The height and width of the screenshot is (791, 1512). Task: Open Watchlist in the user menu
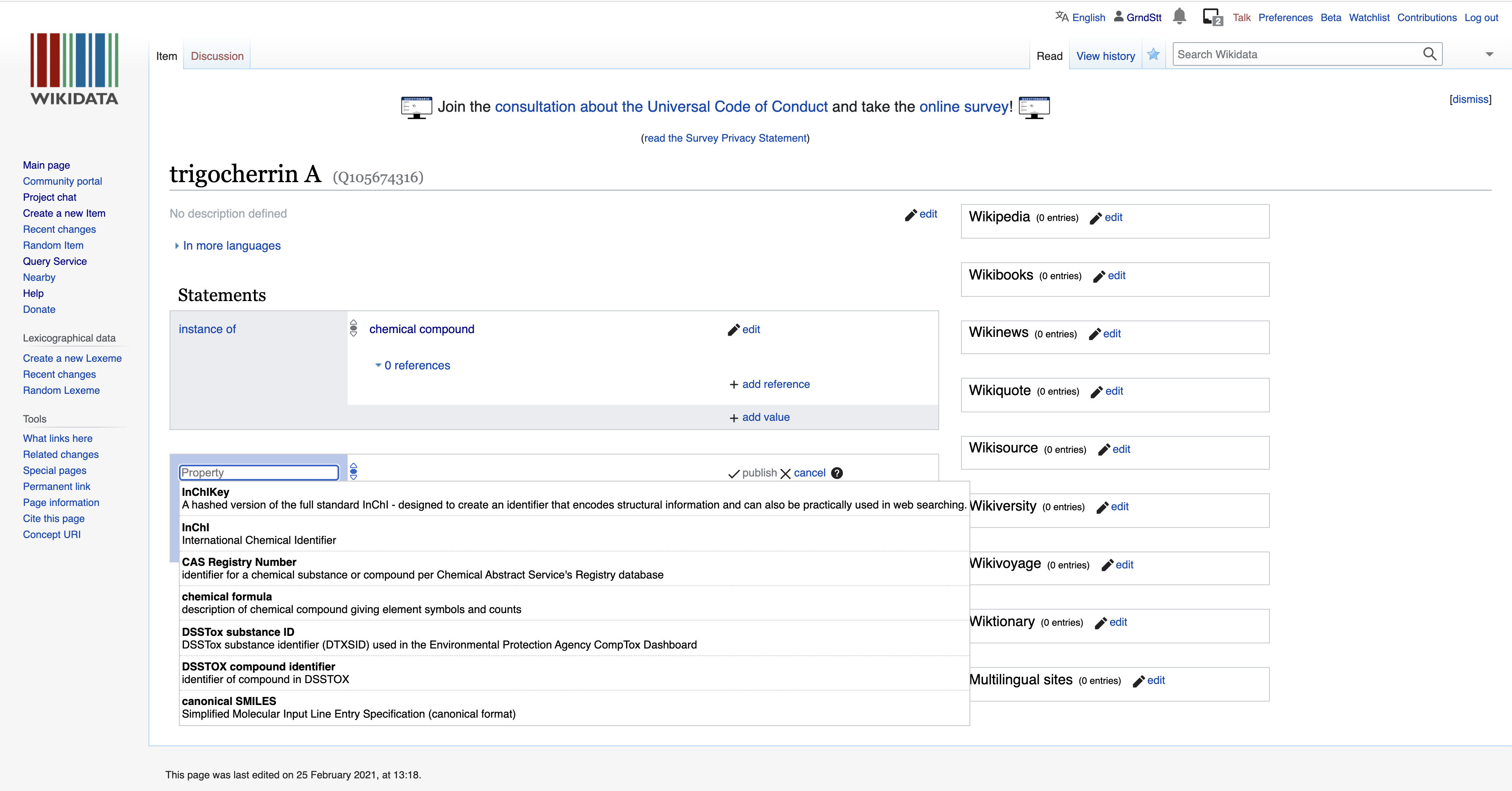tap(1369, 18)
